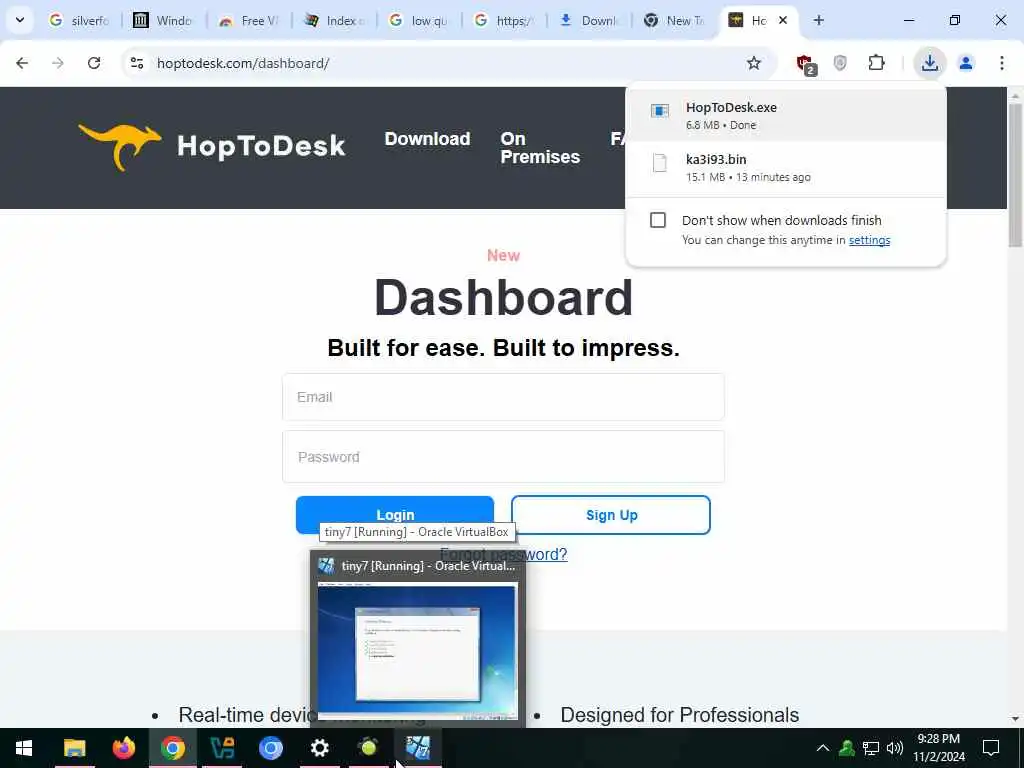Open the Windows Start menu
Image resolution: width=1024 pixels, height=768 pixels.
[24, 748]
